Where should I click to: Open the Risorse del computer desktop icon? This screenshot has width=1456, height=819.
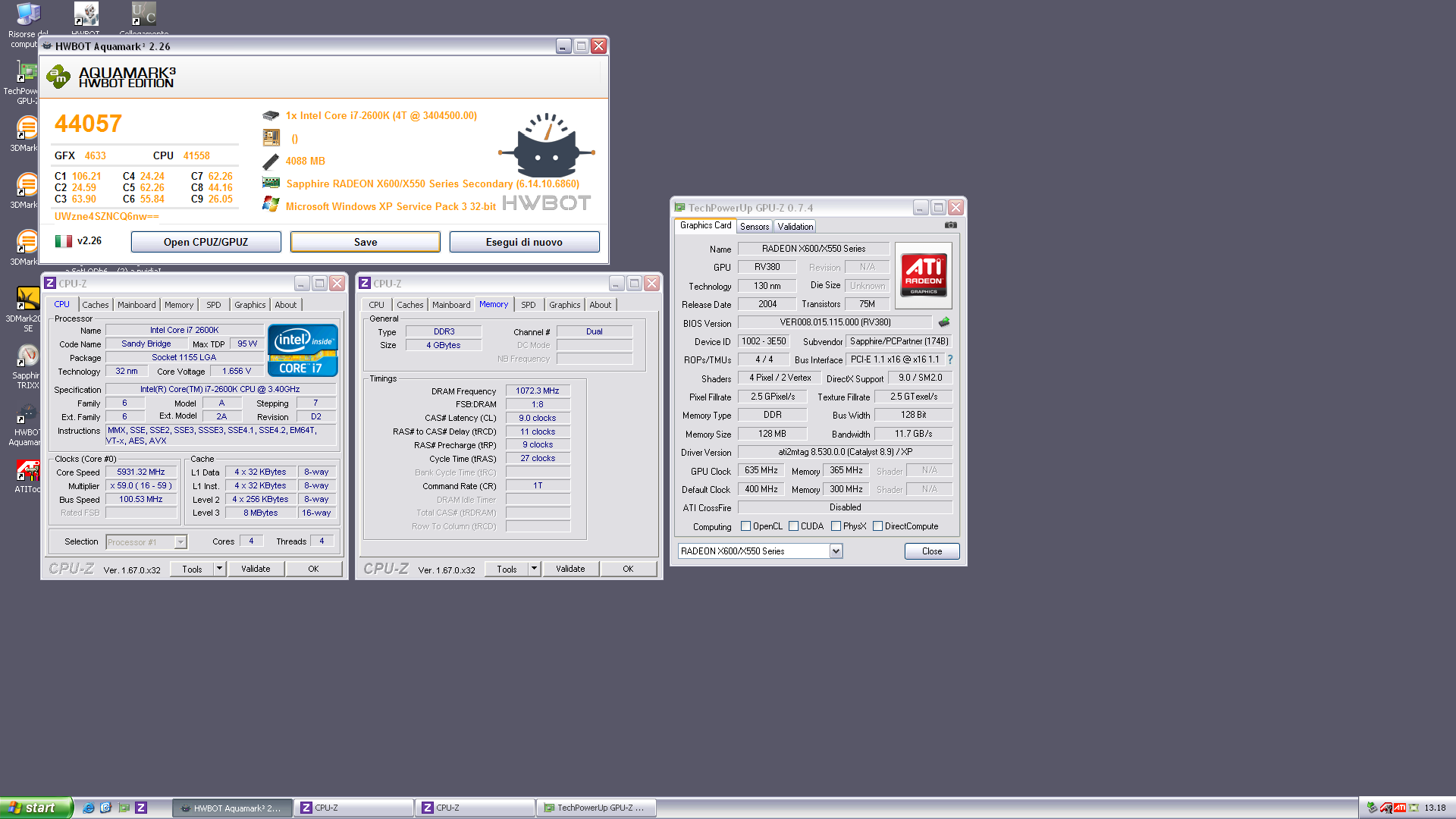(x=27, y=23)
